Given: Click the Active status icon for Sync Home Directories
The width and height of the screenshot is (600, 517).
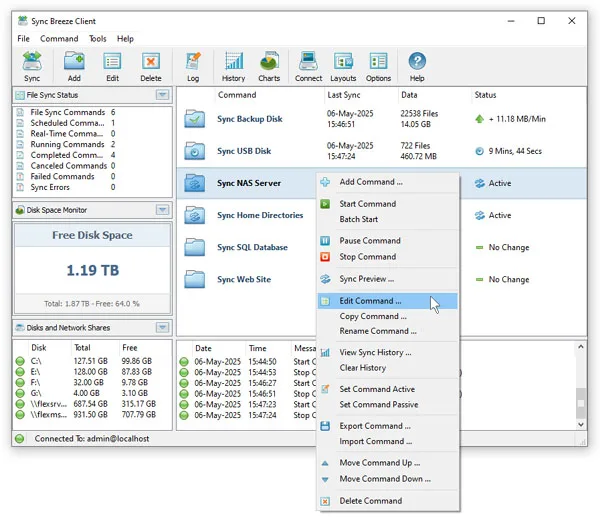Looking at the screenshot, I should coord(479,215).
